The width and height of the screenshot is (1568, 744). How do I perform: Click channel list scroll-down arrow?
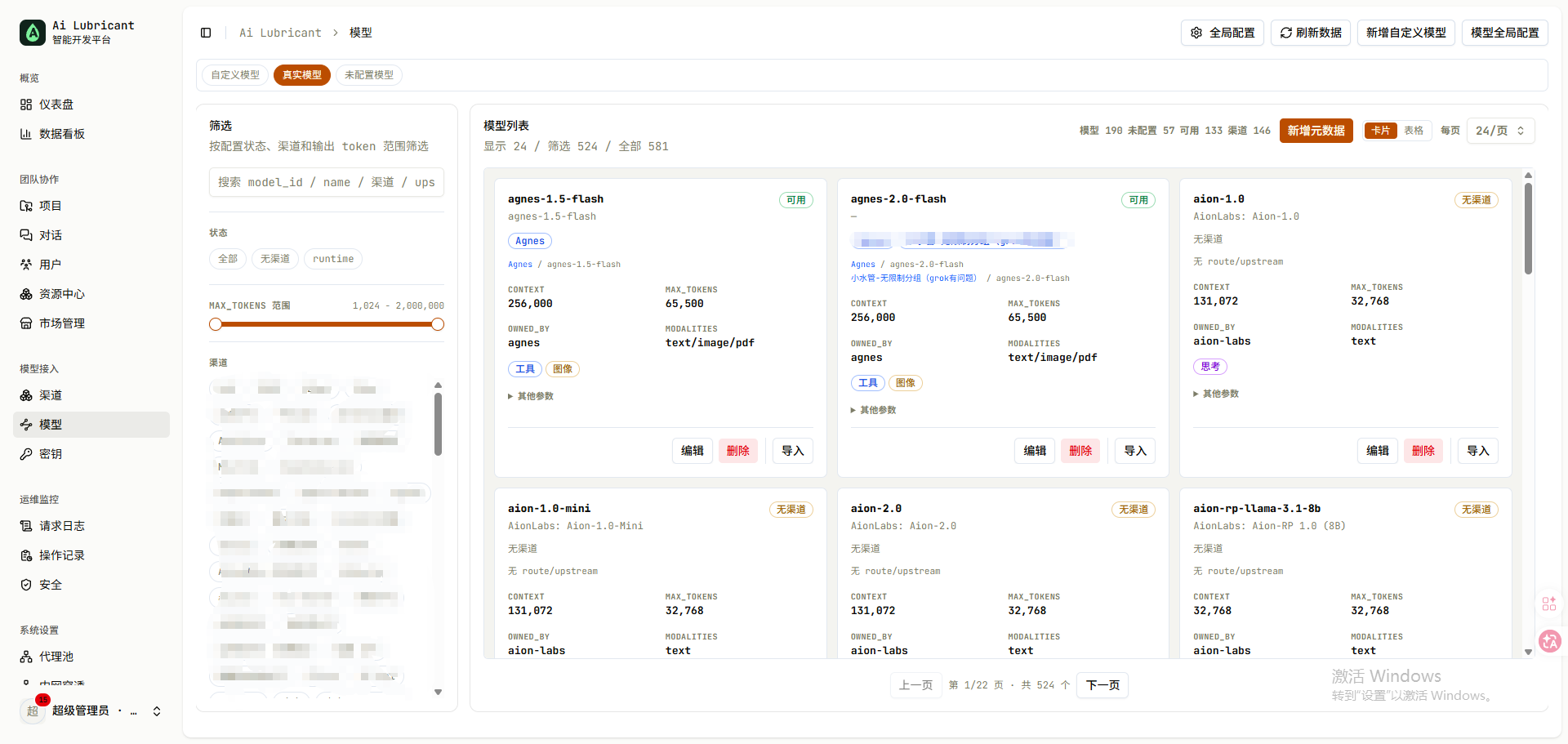[x=438, y=692]
